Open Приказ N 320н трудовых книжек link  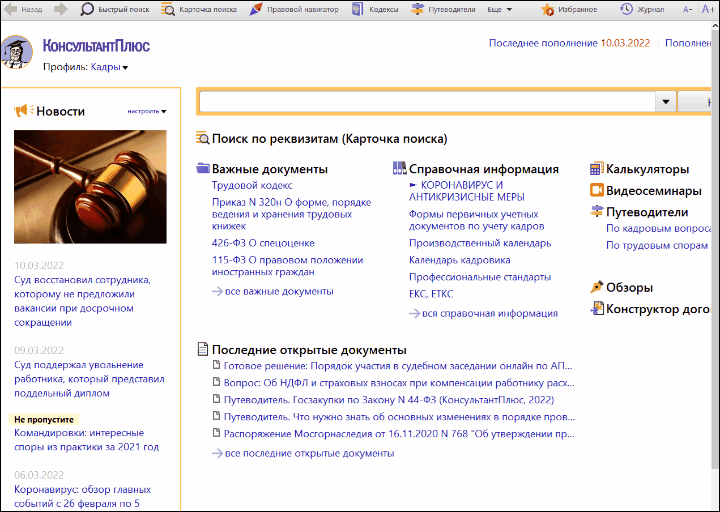coord(292,214)
